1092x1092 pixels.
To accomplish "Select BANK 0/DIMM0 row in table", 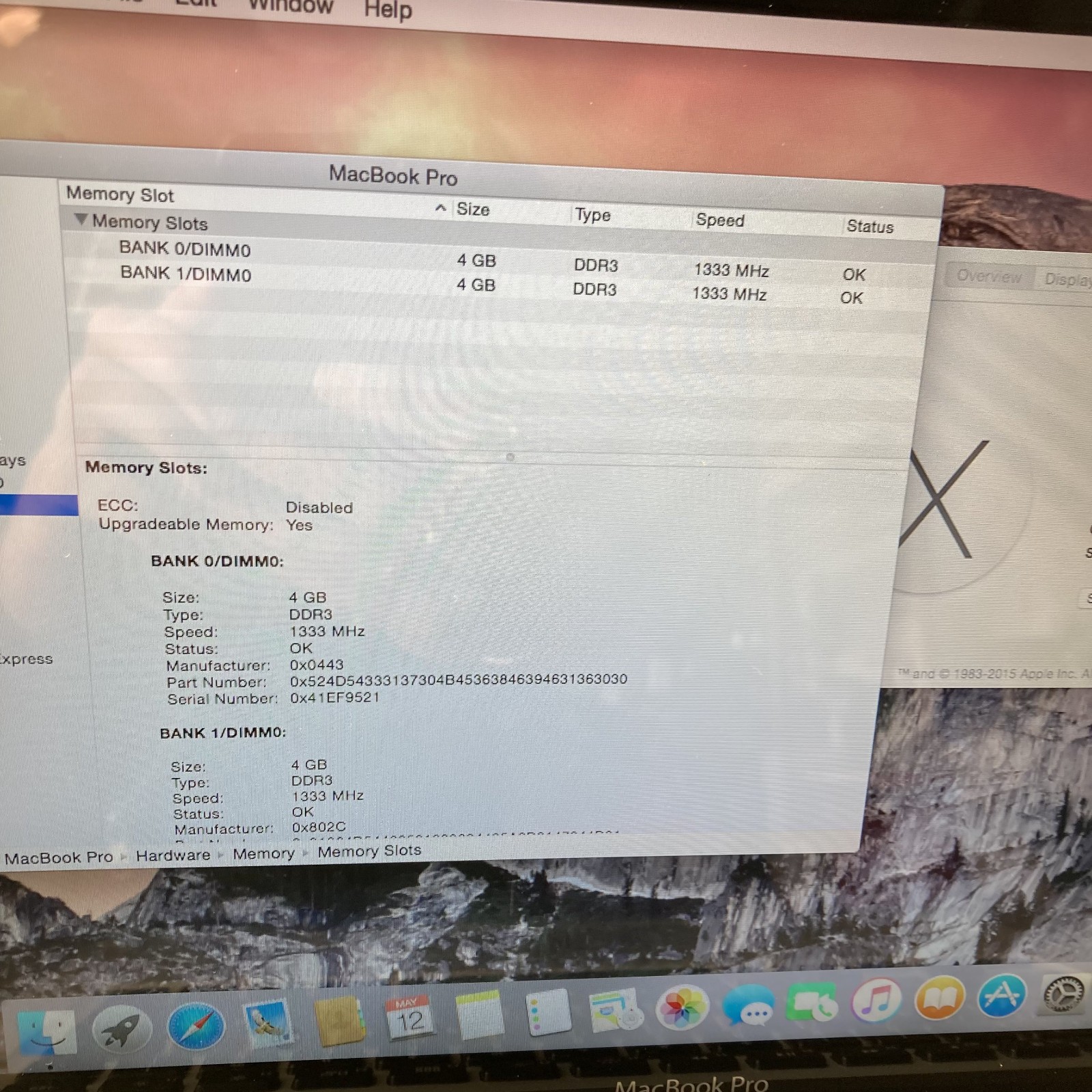I will [x=498, y=259].
